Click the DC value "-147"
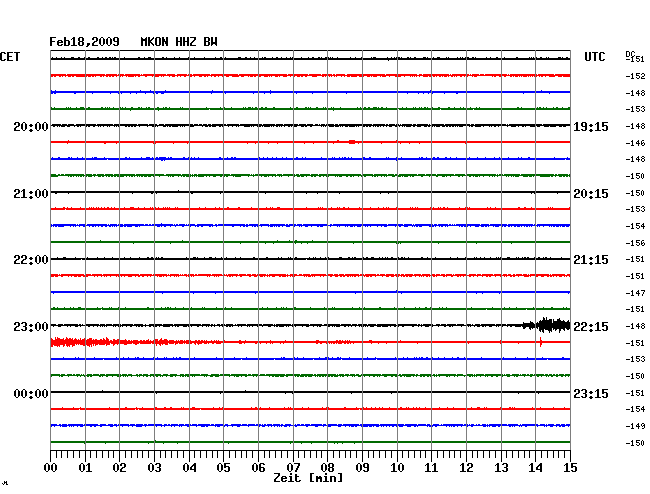This screenshot has width=650, height=494. tap(635, 293)
